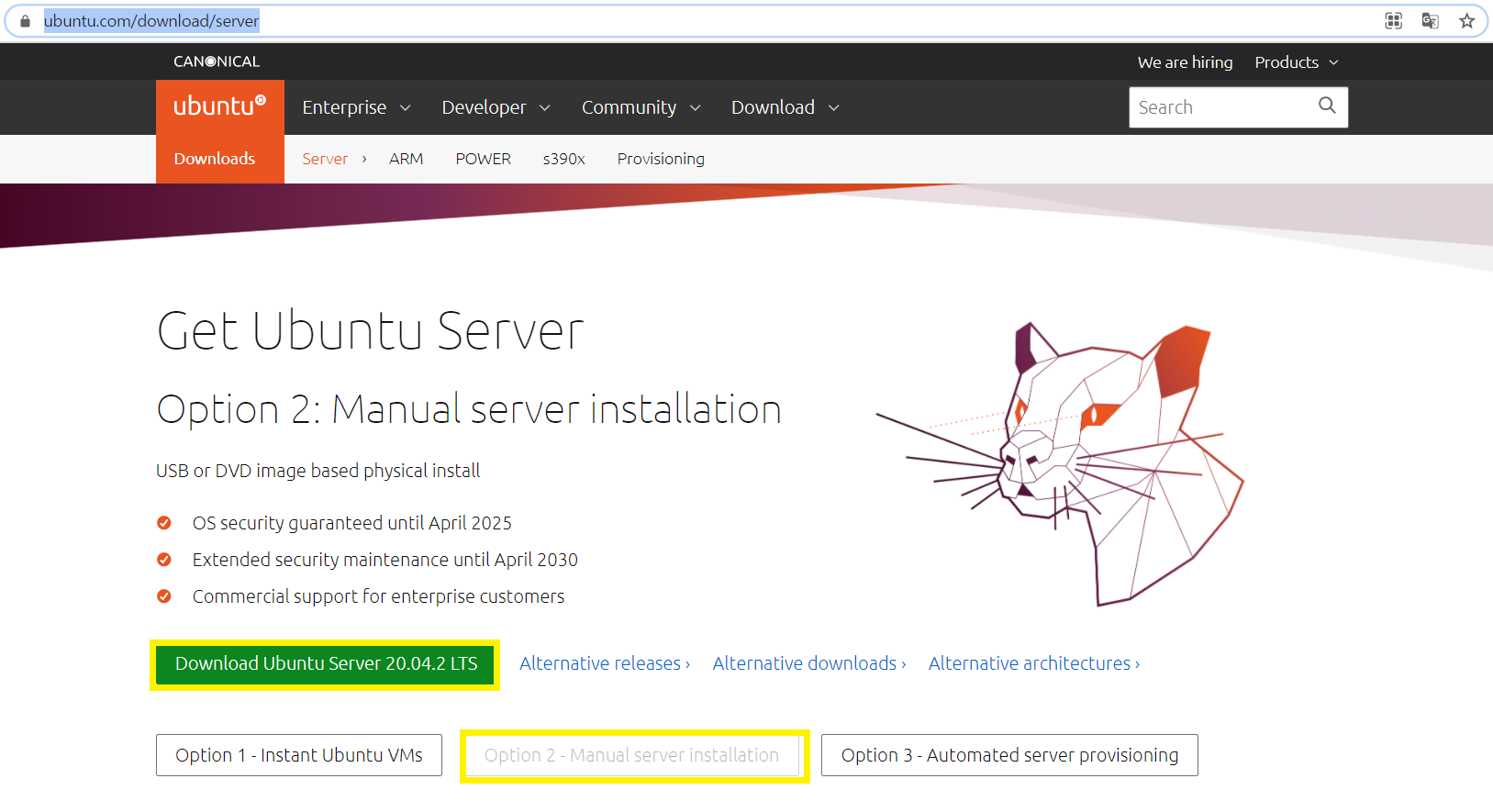Screen dimensions: 1493x812
Task: Open the POWER downloads tab
Action: pos(483,159)
